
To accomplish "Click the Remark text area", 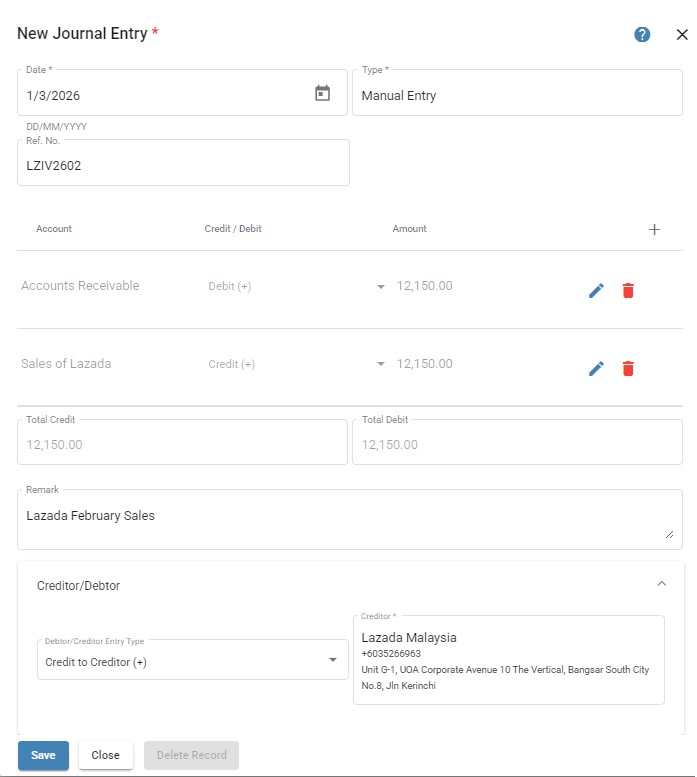I will pyautogui.click(x=340, y=518).
